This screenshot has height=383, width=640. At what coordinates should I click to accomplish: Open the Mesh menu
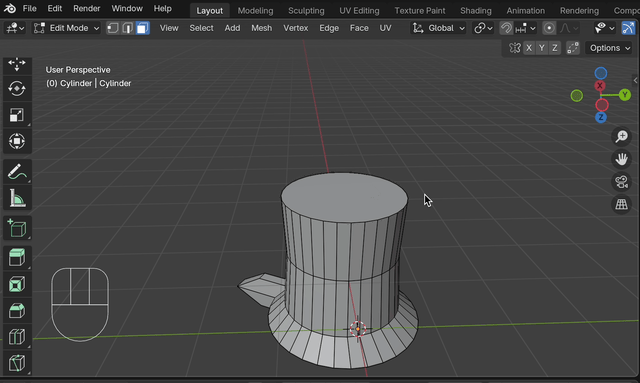[x=262, y=28]
